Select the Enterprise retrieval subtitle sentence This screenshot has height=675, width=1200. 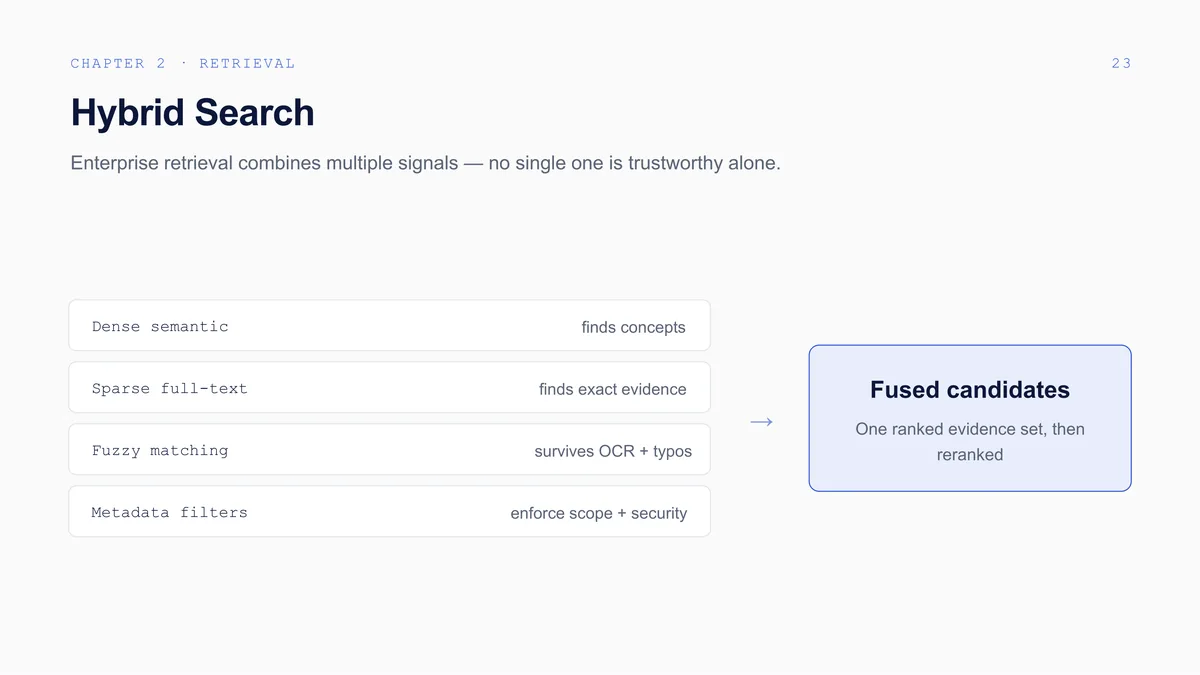(425, 163)
